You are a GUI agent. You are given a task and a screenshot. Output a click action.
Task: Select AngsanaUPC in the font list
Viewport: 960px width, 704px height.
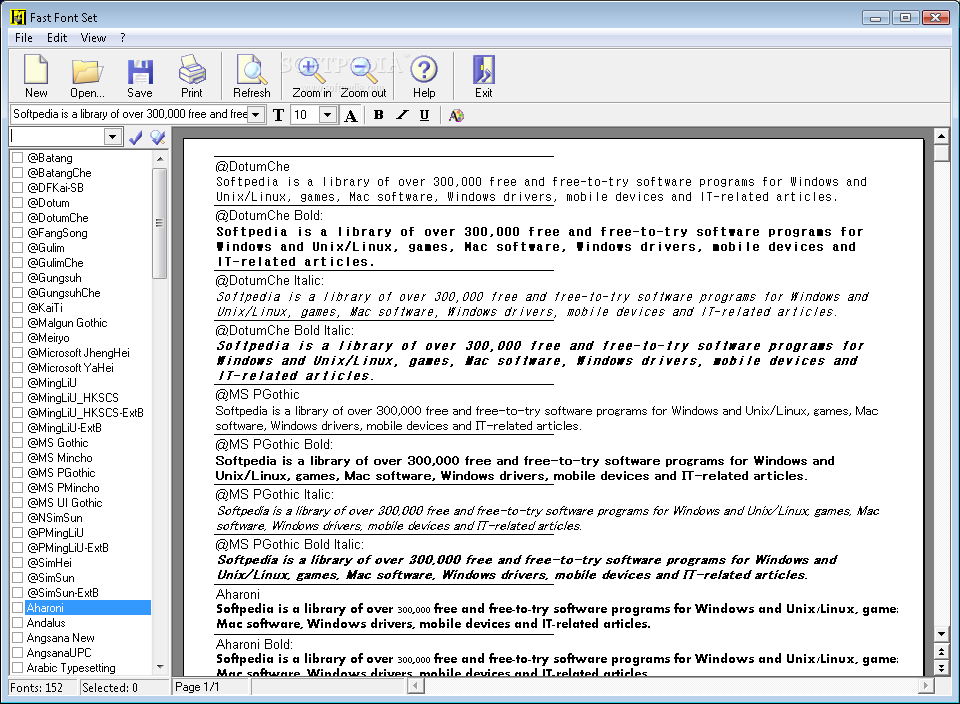[x=59, y=653]
